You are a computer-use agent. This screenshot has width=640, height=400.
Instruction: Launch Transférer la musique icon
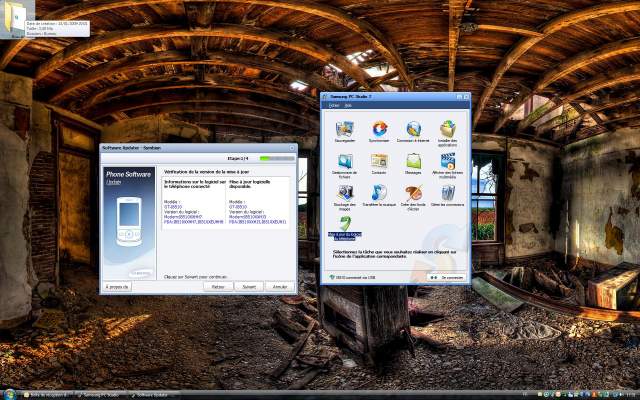point(379,192)
